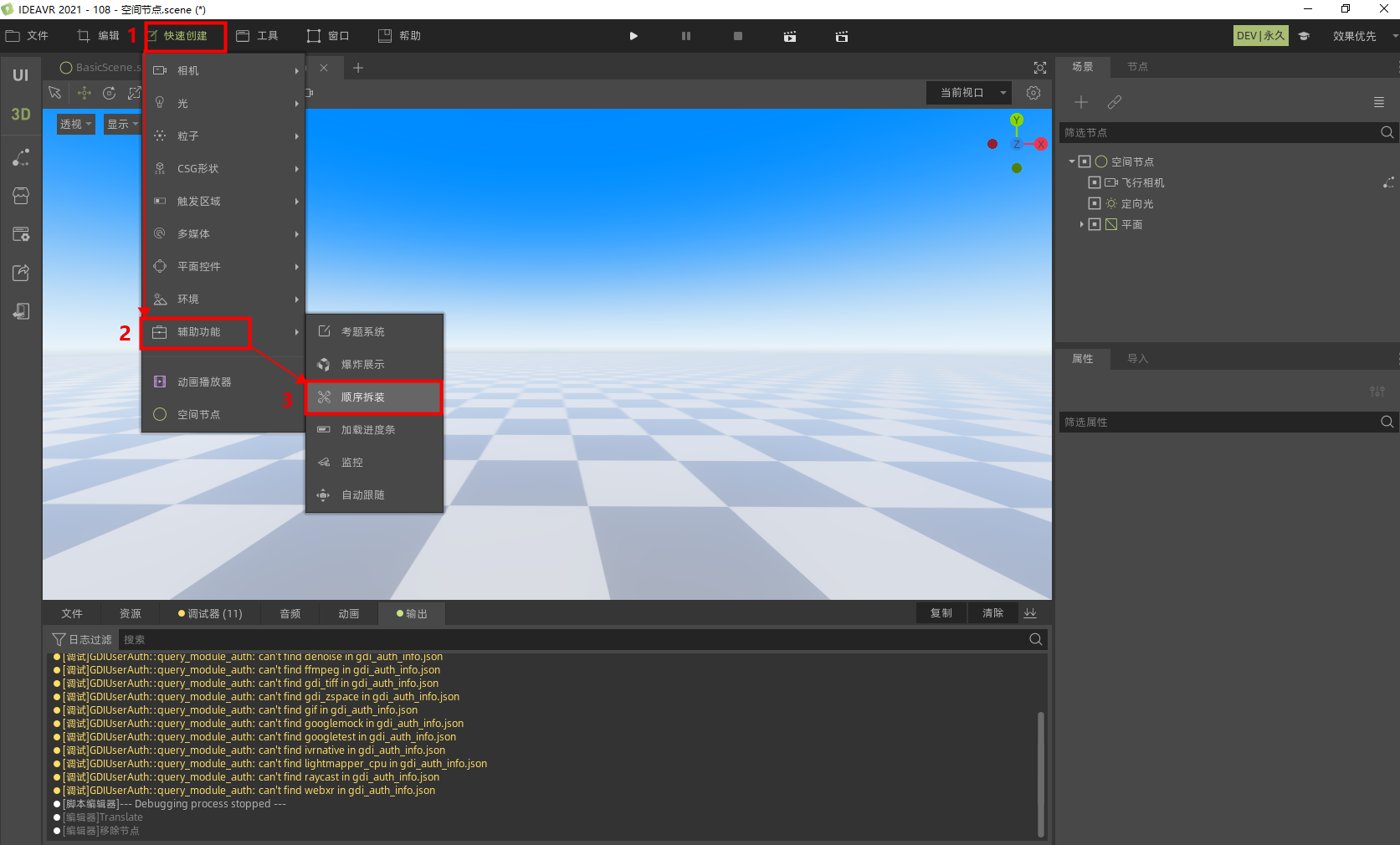Click the search icon in property filter
This screenshot has width=1400, height=845.
(x=1387, y=422)
